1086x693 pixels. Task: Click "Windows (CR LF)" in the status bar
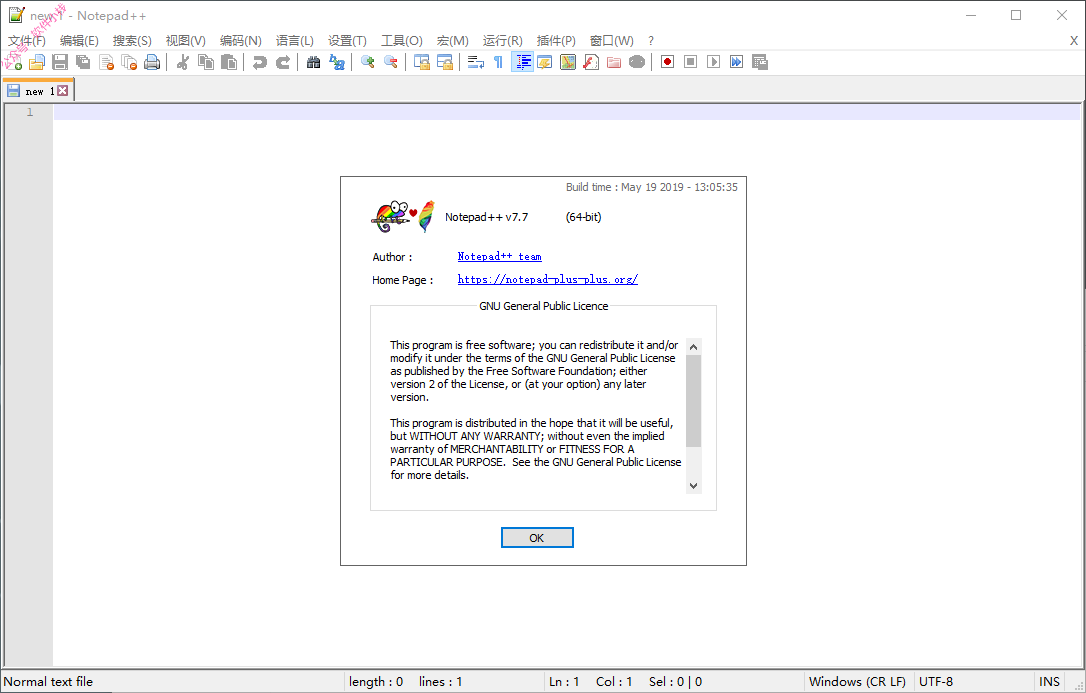857,682
